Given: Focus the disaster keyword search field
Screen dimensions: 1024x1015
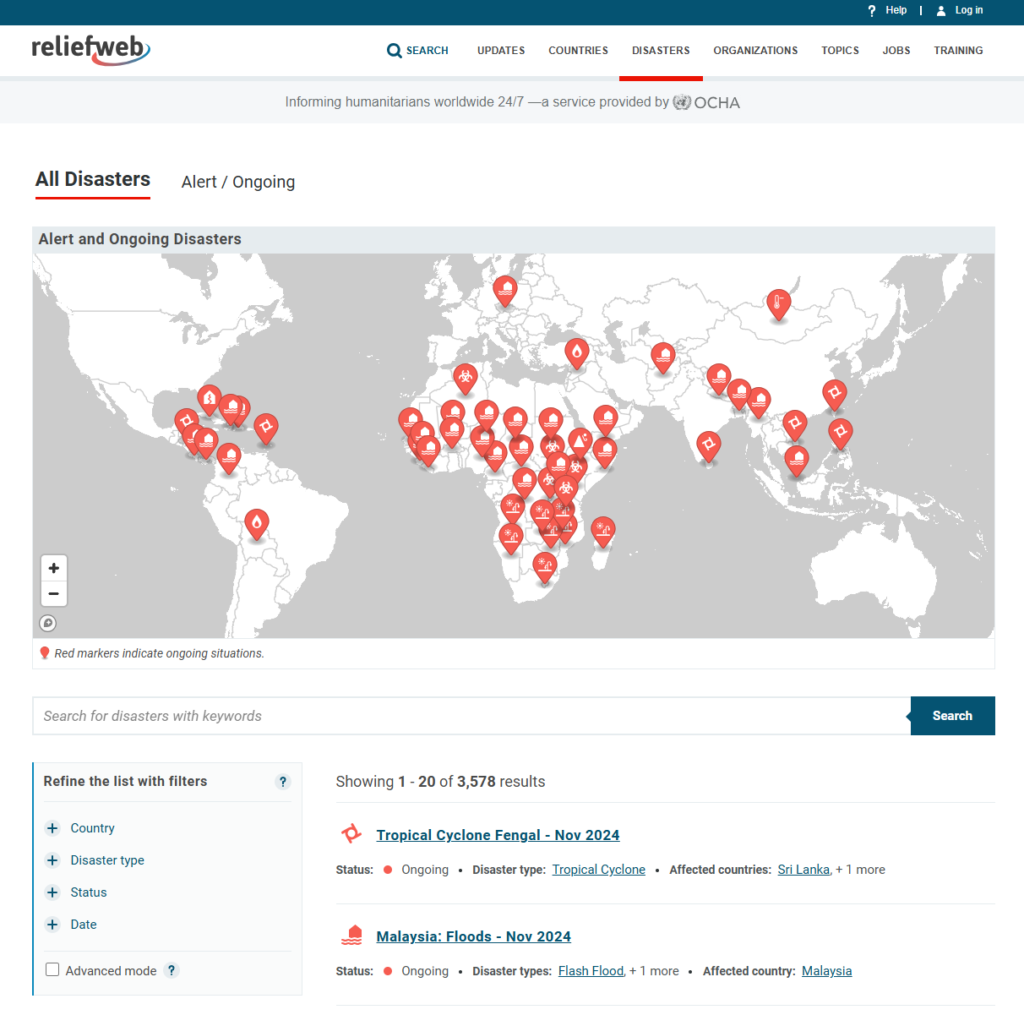Looking at the screenshot, I should click(x=472, y=715).
